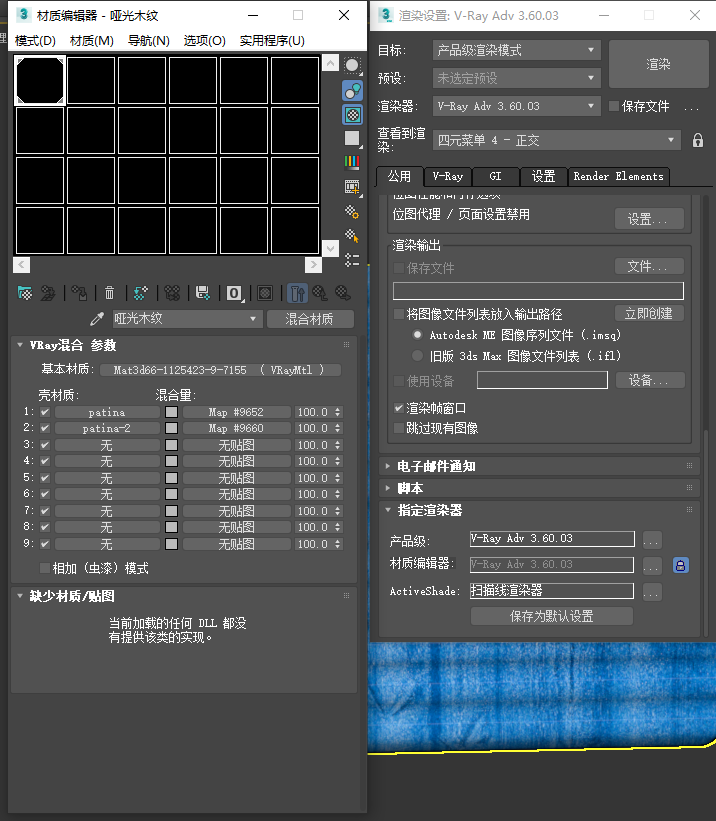Click Put Material to Scene icon

[x=48, y=293]
